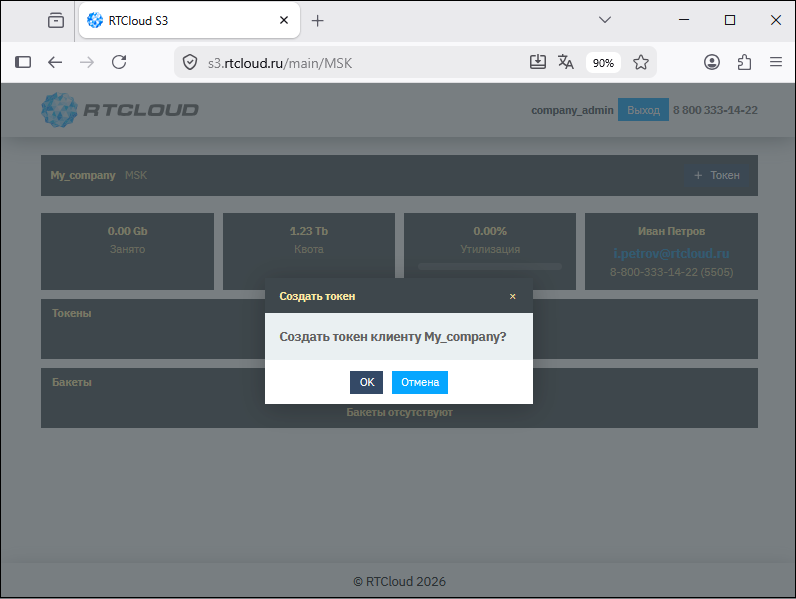The width and height of the screenshot is (796, 599).
Task: Reset the 90% zoom level badge
Action: point(603,63)
